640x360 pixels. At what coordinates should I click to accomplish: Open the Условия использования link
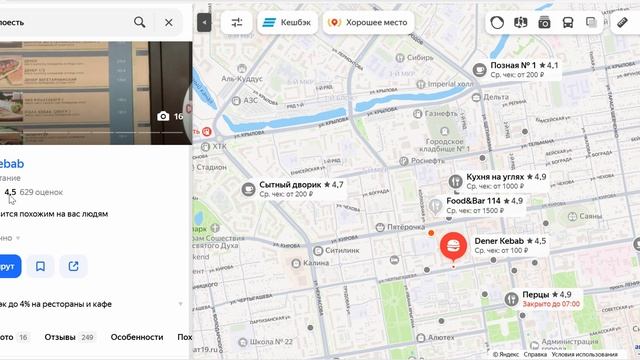tap(584, 354)
